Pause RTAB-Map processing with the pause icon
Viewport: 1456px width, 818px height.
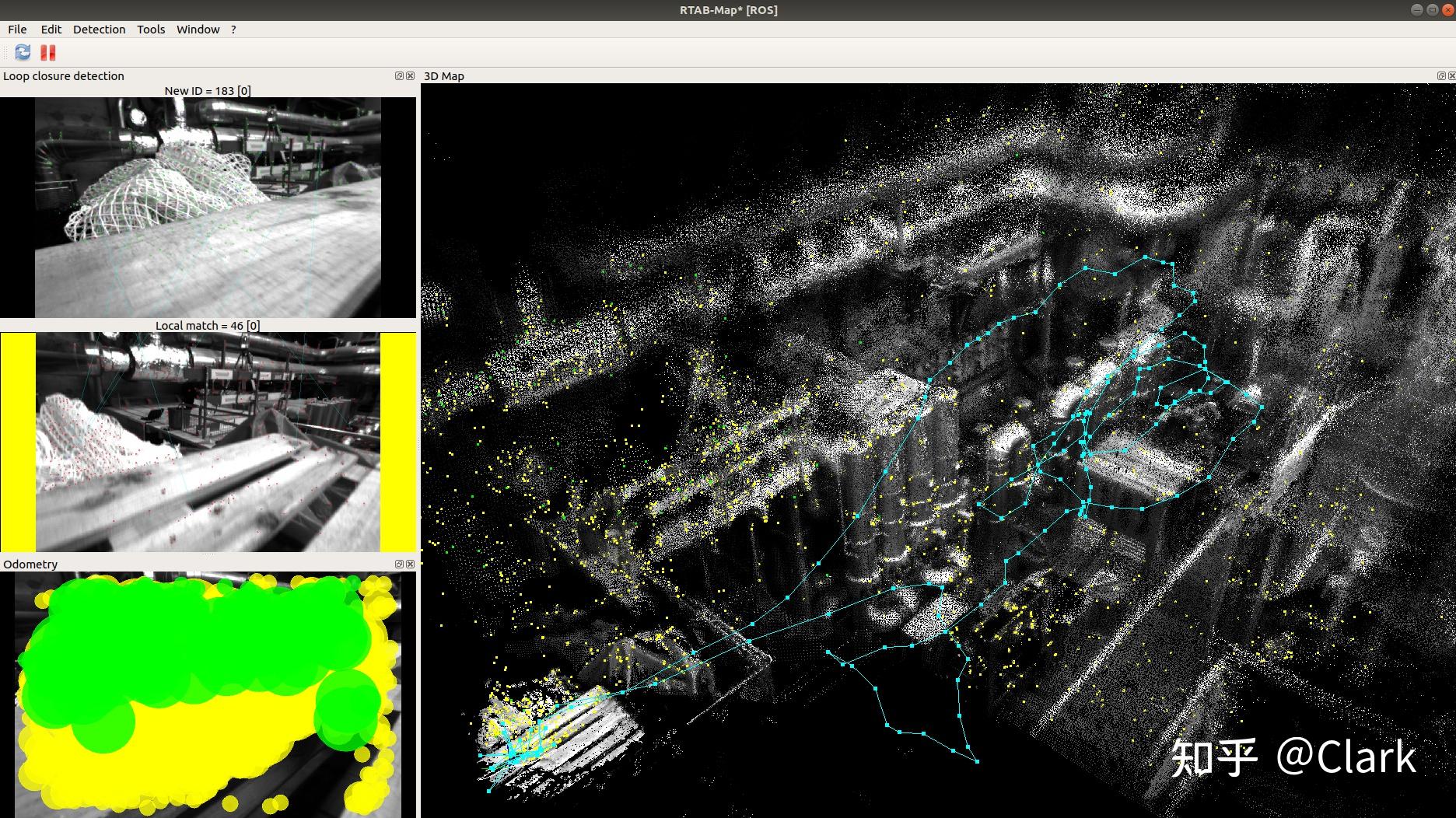click(48, 52)
